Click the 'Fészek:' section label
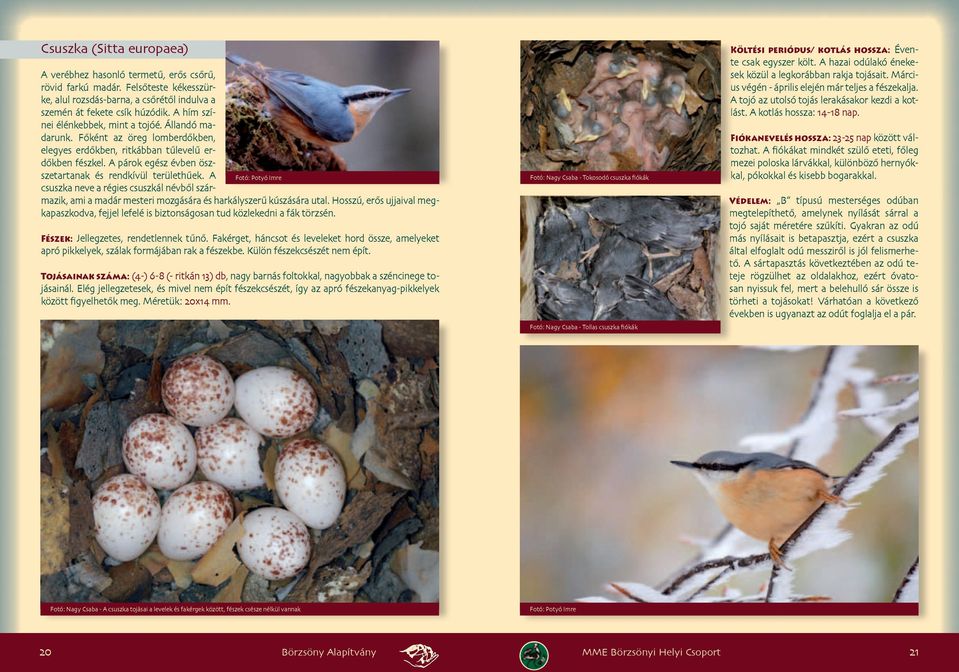This screenshot has width=959, height=672. (57, 238)
